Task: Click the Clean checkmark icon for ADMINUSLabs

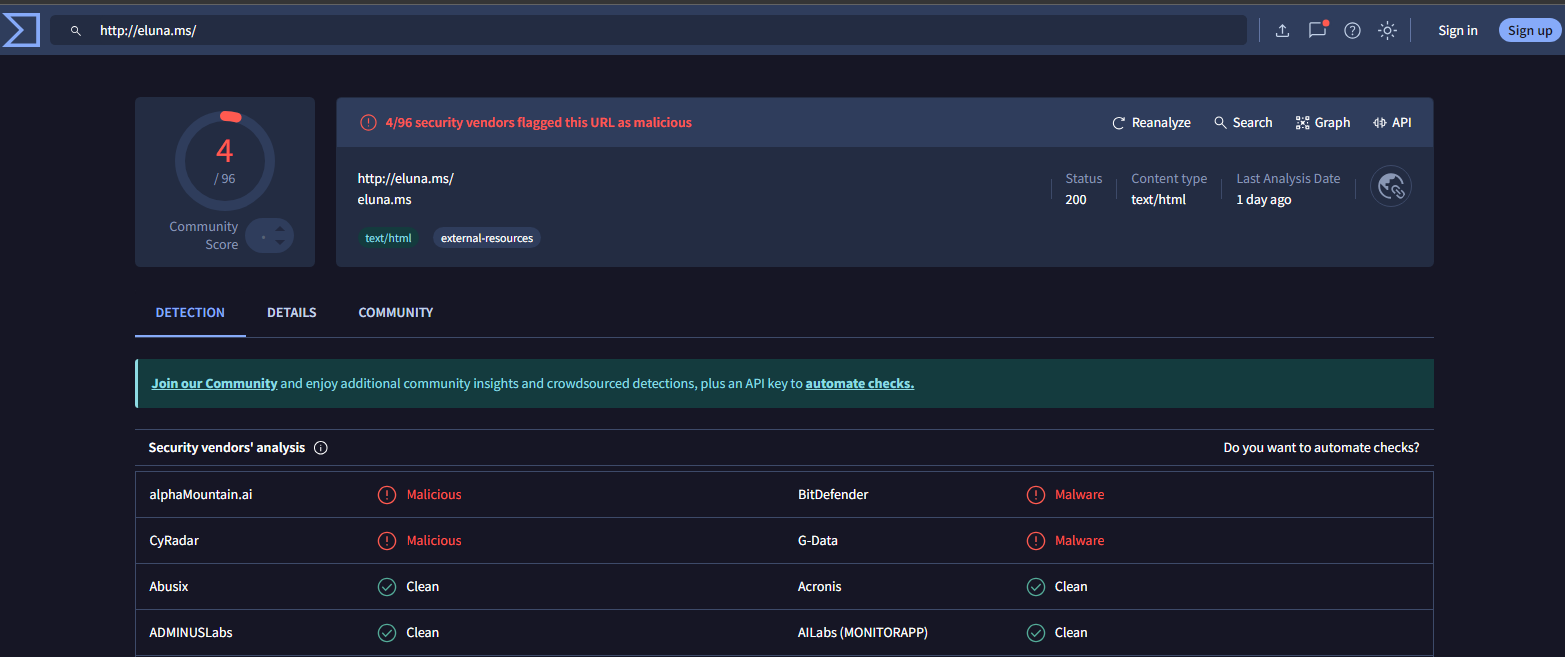Action: coord(387,633)
